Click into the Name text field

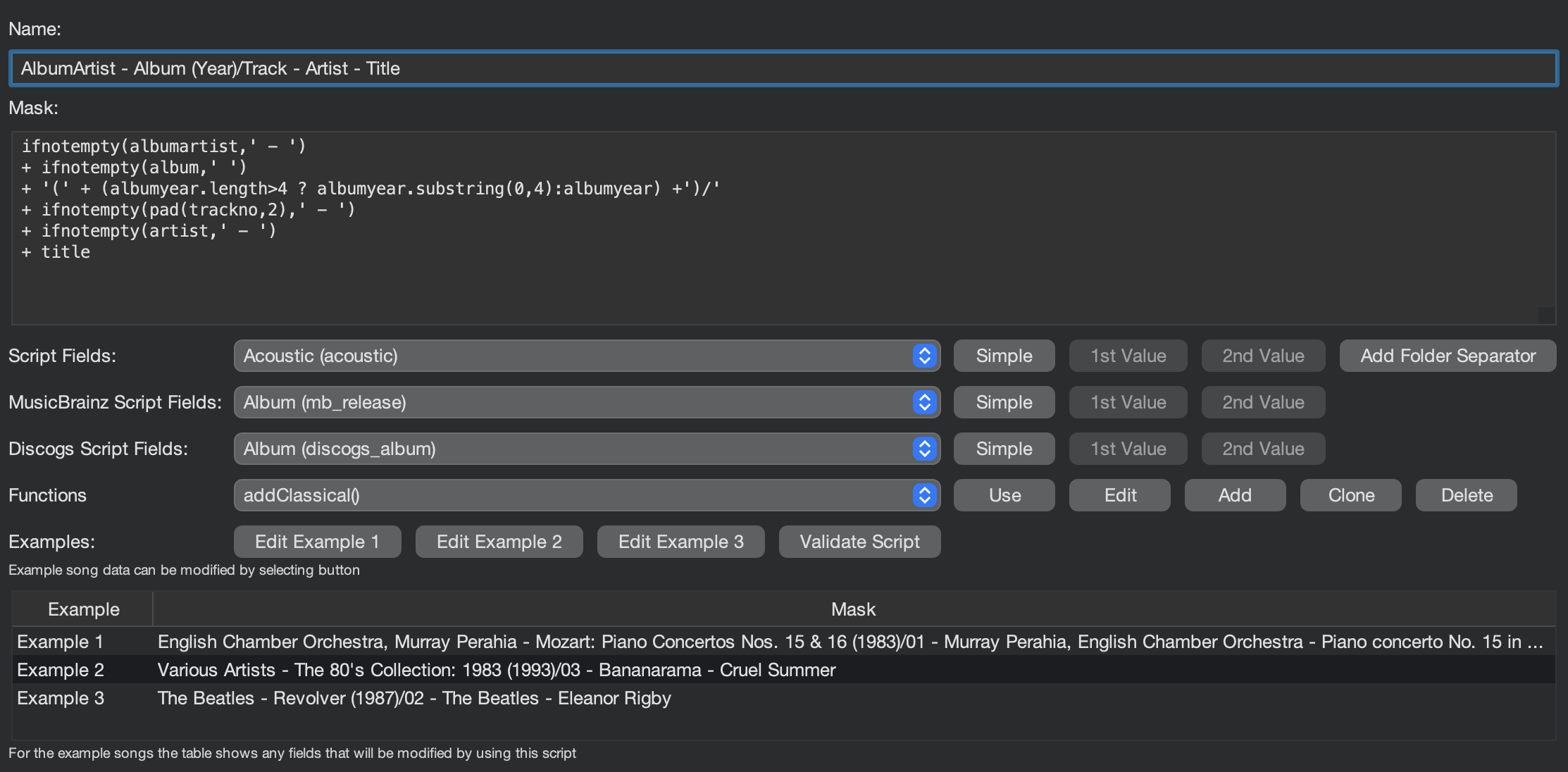pyautogui.click(x=783, y=68)
